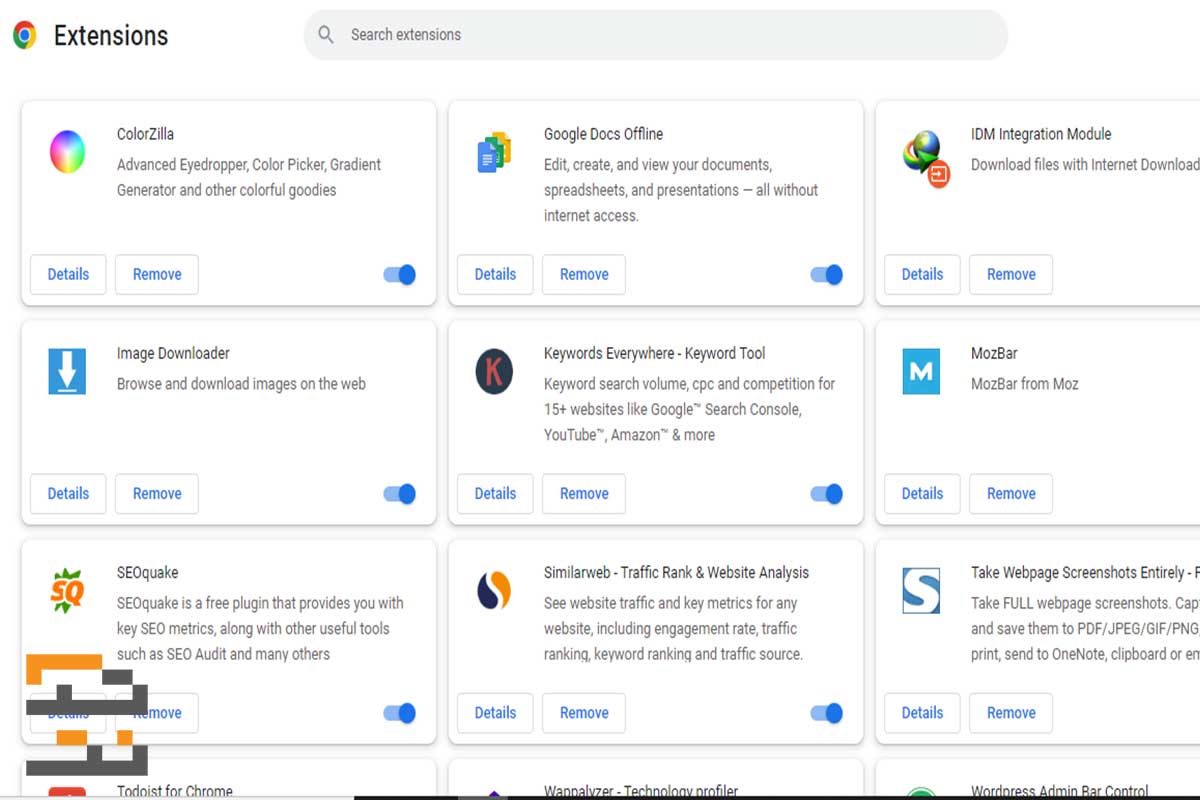1200x800 pixels.
Task: Open Details for Keywords Everywhere
Action: [x=495, y=494]
